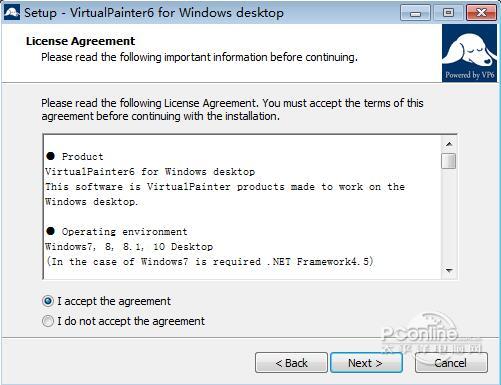Image resolution: width=501 pixels, height=385 pixels.
Task: Close the Setup window
Action: click(482, 13)
